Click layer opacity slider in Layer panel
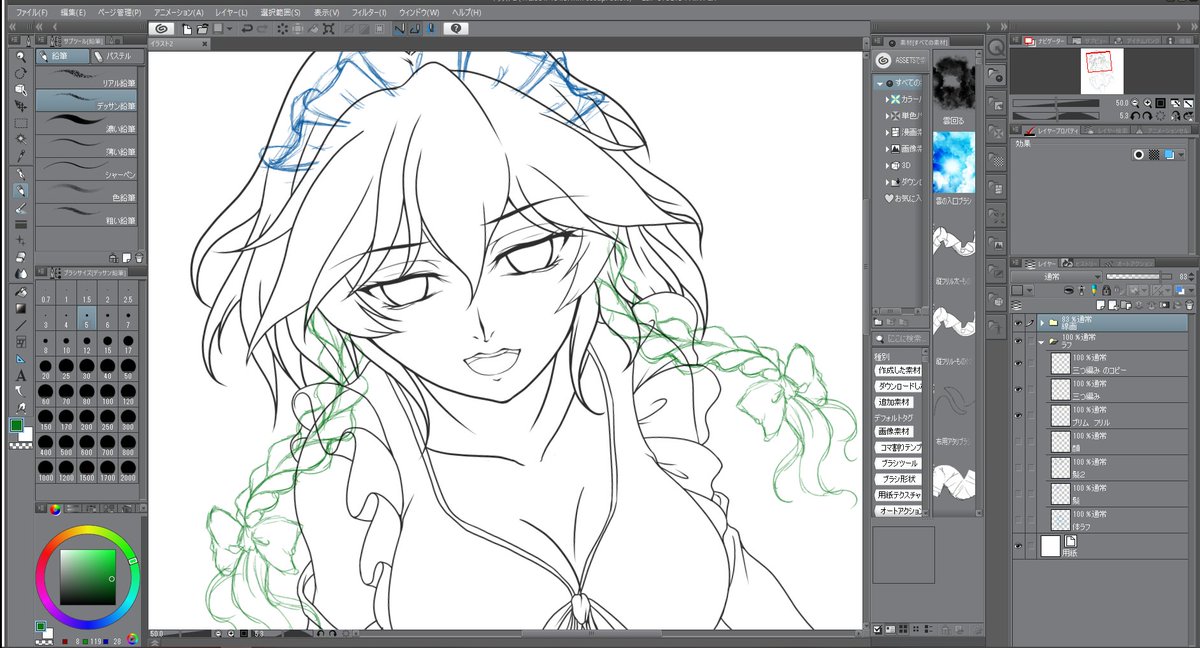 1138,276
